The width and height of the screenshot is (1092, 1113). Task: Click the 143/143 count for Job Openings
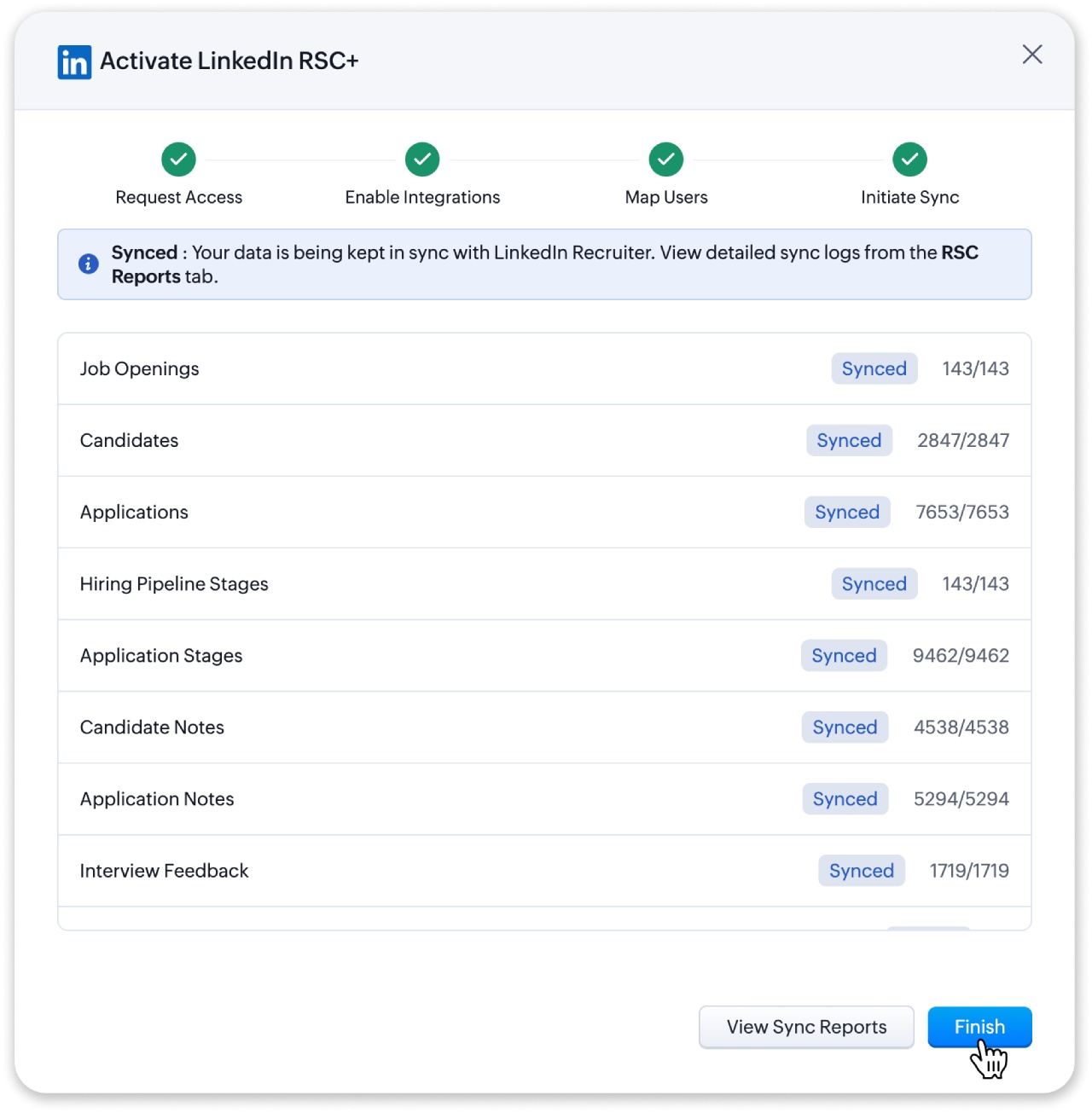tap(976, 368)
